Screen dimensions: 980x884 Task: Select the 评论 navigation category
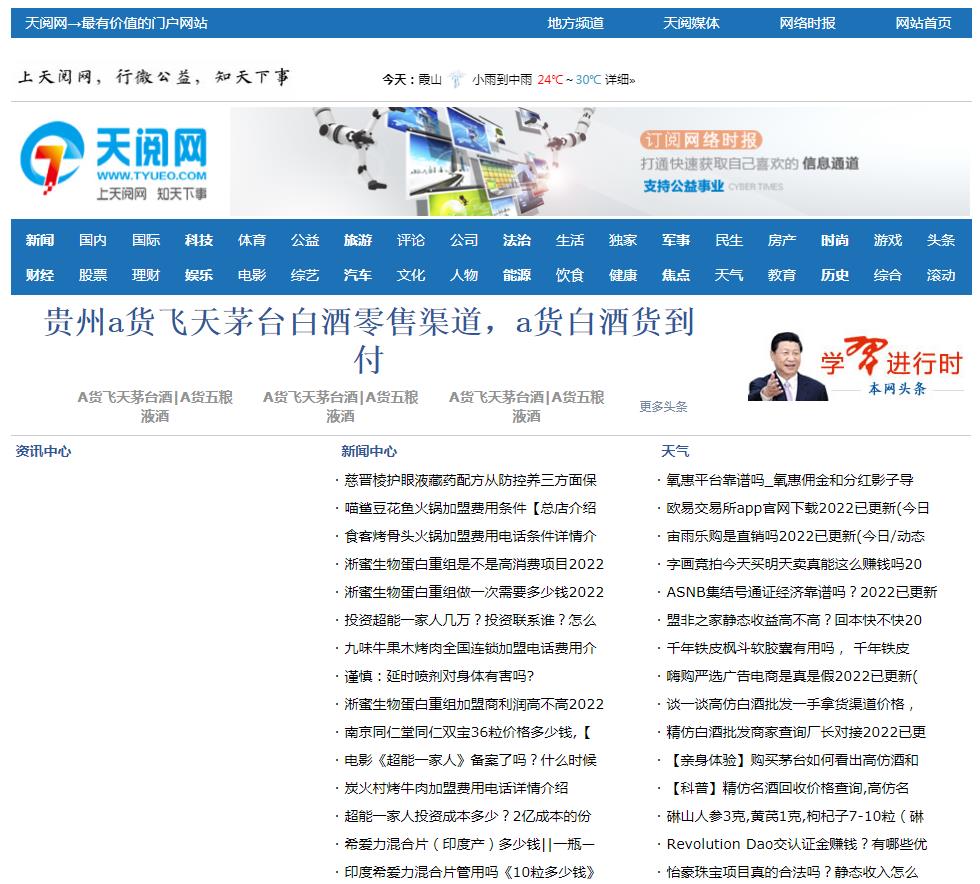pos(411,240)
